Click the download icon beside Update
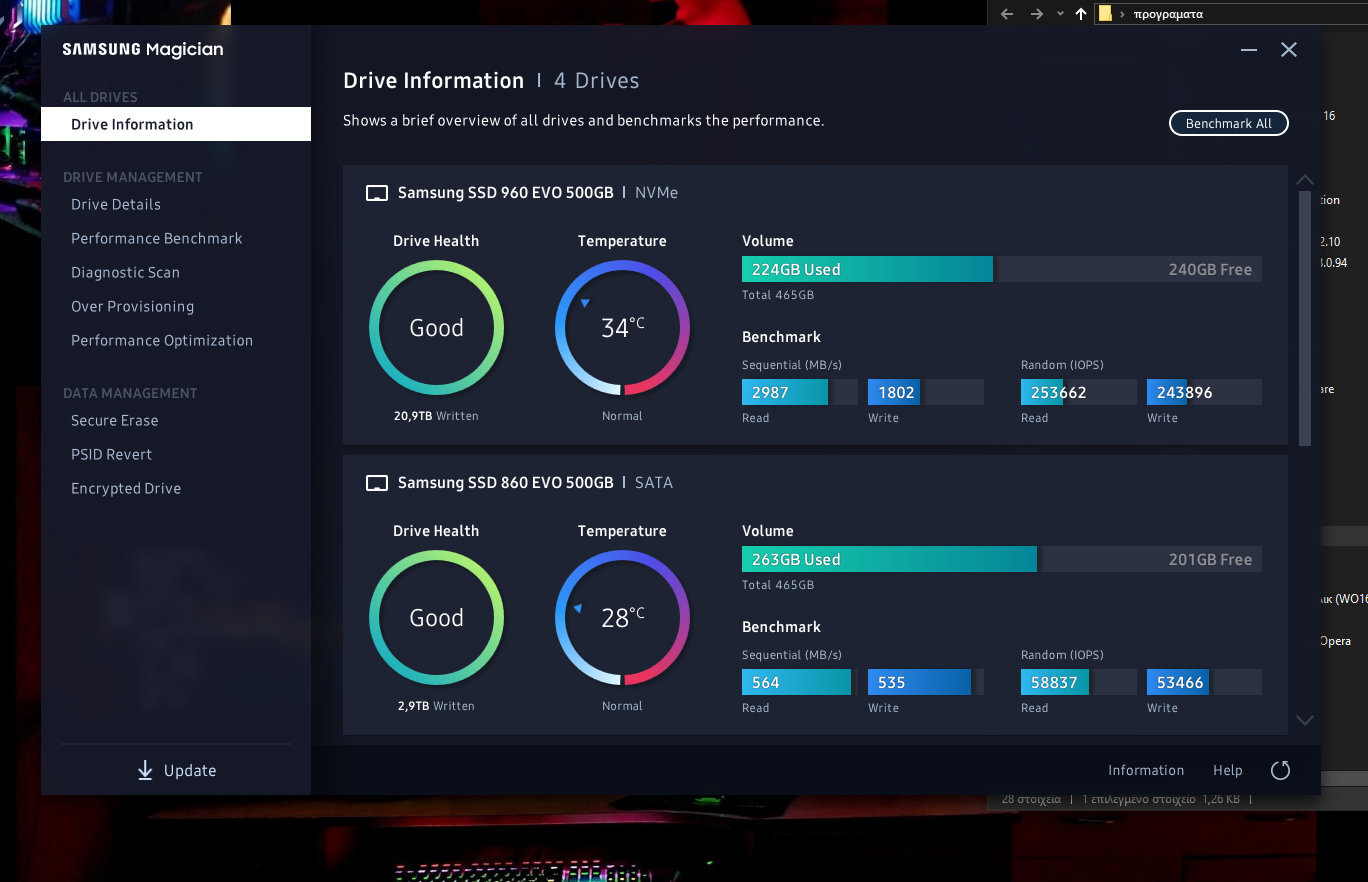Viewport: 1368px width, 882px height. 145,770
